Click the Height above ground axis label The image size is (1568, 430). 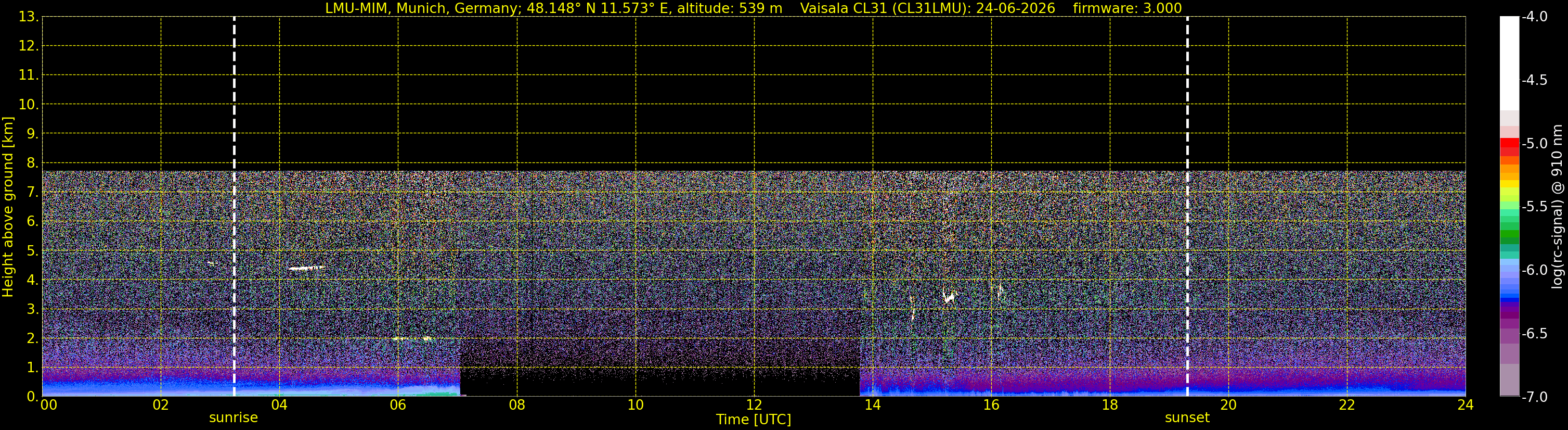[7, 207]
